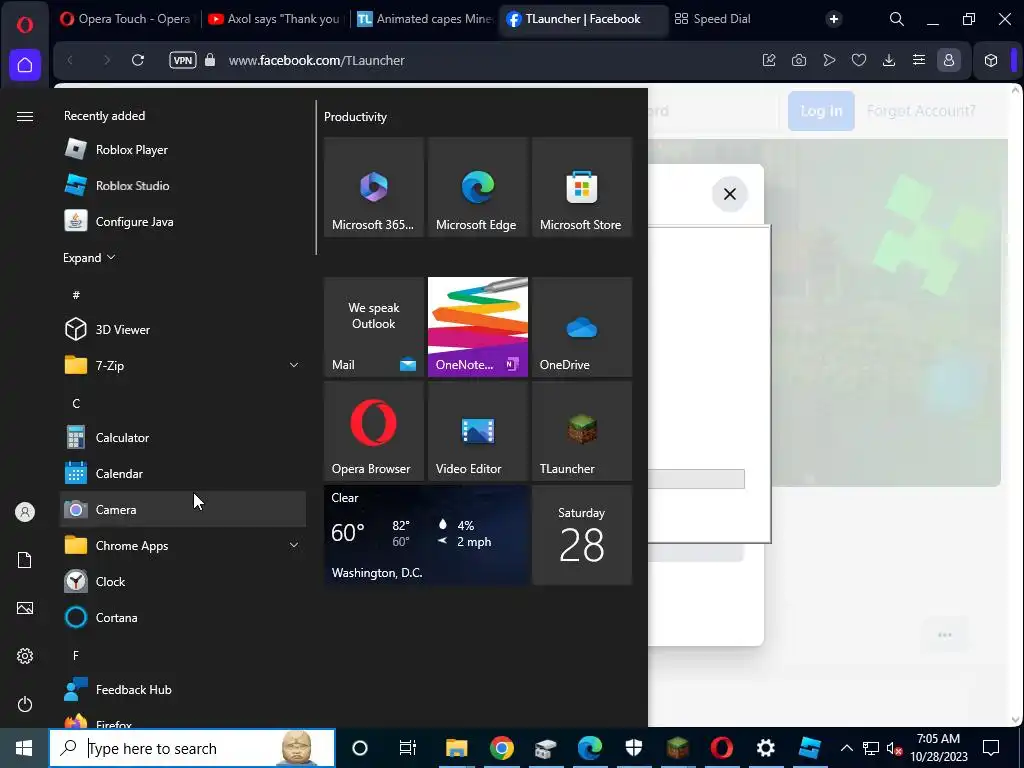Open the user account icon in Start sidebar
The width and height of the screenshot is (1024, 768).
click(x=25, y=512)
